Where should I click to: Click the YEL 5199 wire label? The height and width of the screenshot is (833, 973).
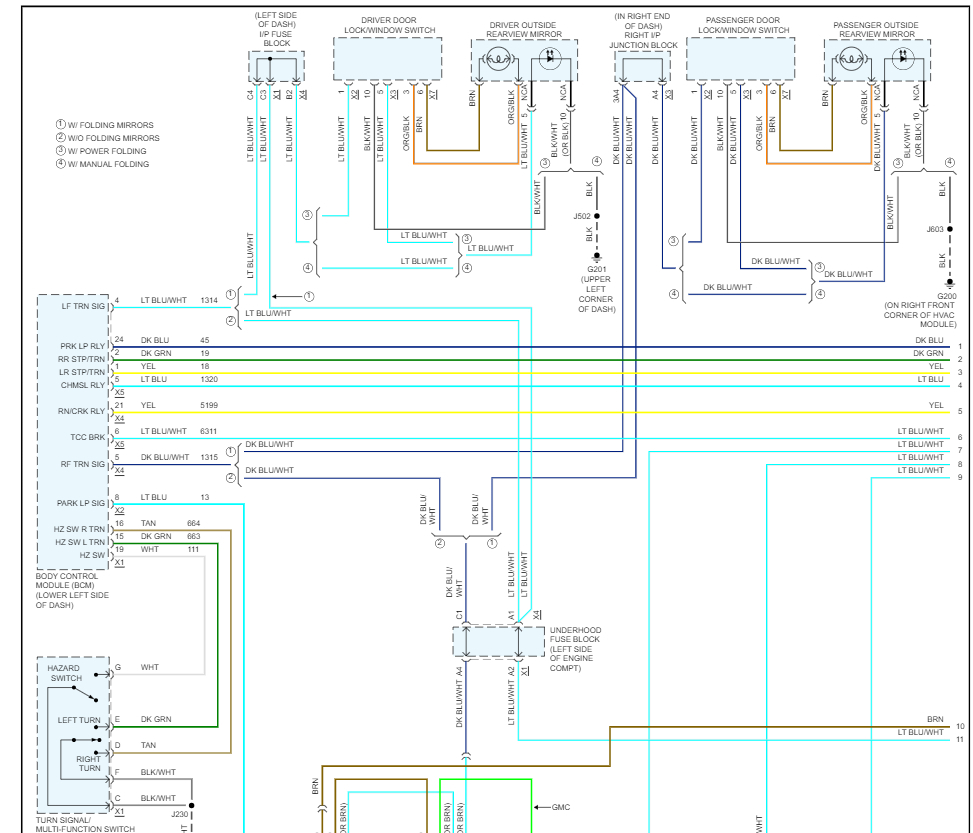148,405
